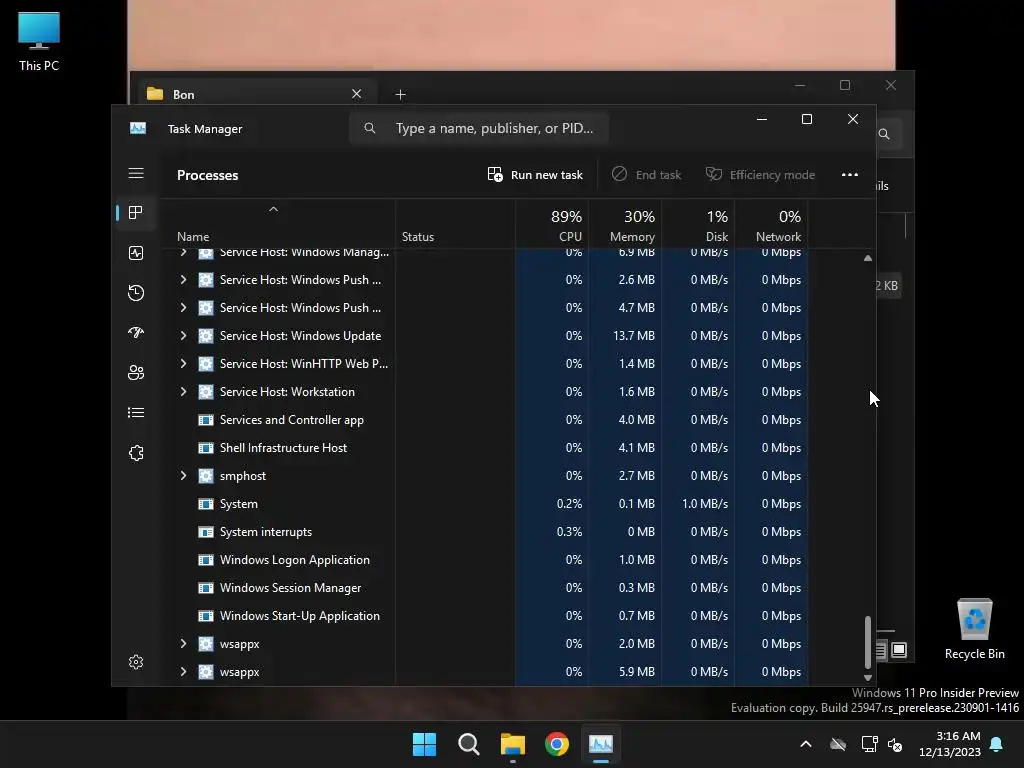Open the Performance page icon in sidebar
The image size is (1024, 768).
pyautogui.click(x=136, y=253)
